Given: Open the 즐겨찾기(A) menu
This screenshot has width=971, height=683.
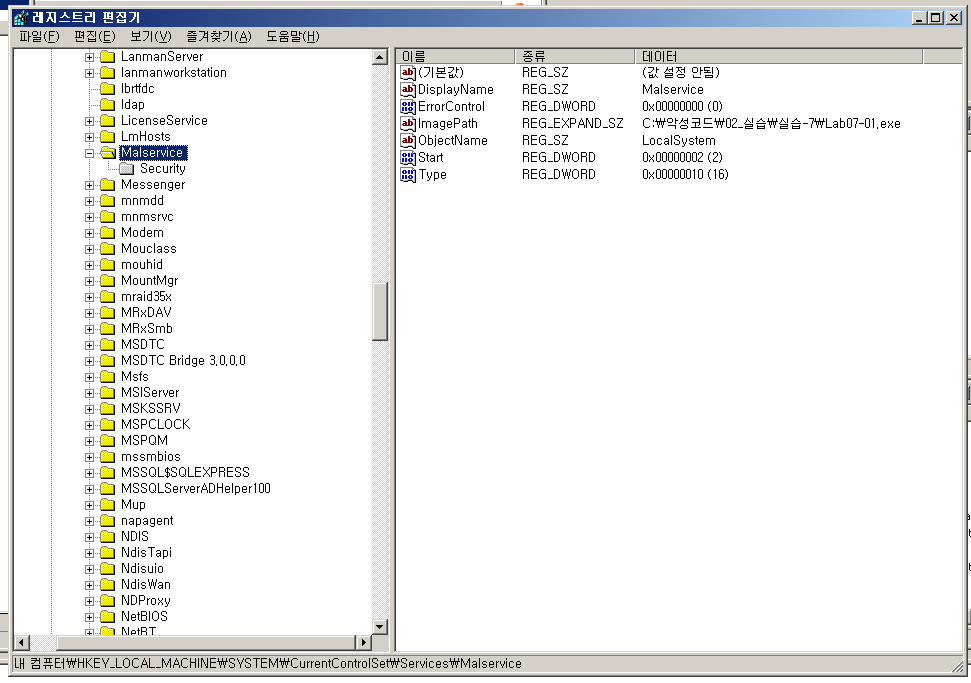Looking at the screenshot, I should pyautogui.click(x=219, y=37).
